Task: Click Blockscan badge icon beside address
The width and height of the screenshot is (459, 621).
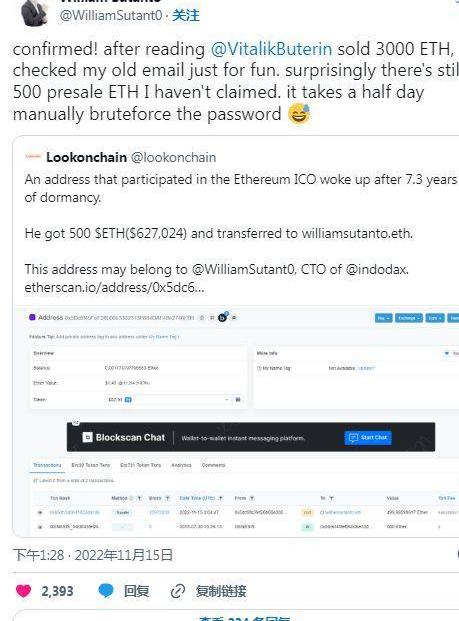Action: coord(223,317)
